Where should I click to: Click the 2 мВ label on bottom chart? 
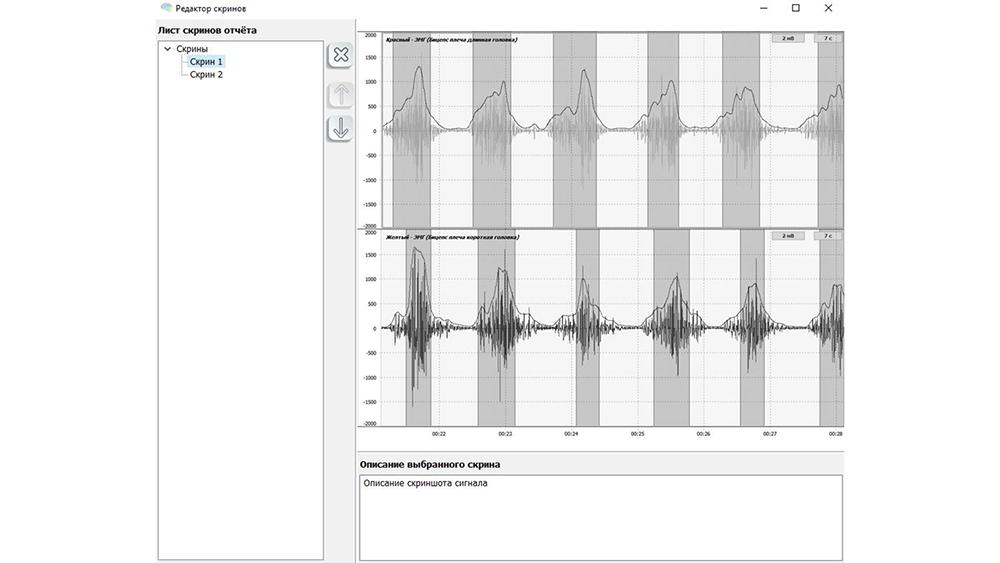coord(788,236)
